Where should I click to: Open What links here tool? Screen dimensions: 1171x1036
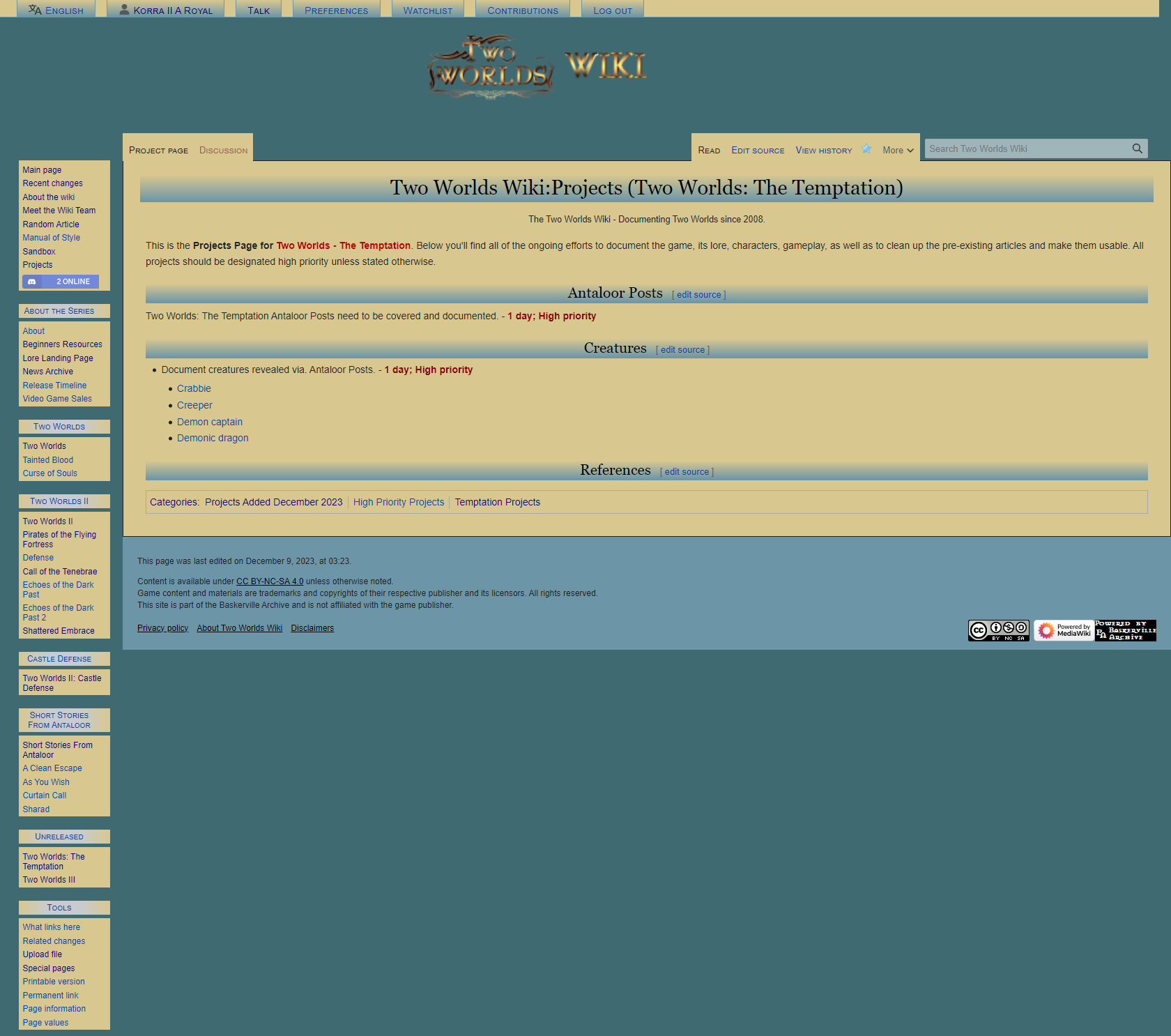click(x=51, y=927)
